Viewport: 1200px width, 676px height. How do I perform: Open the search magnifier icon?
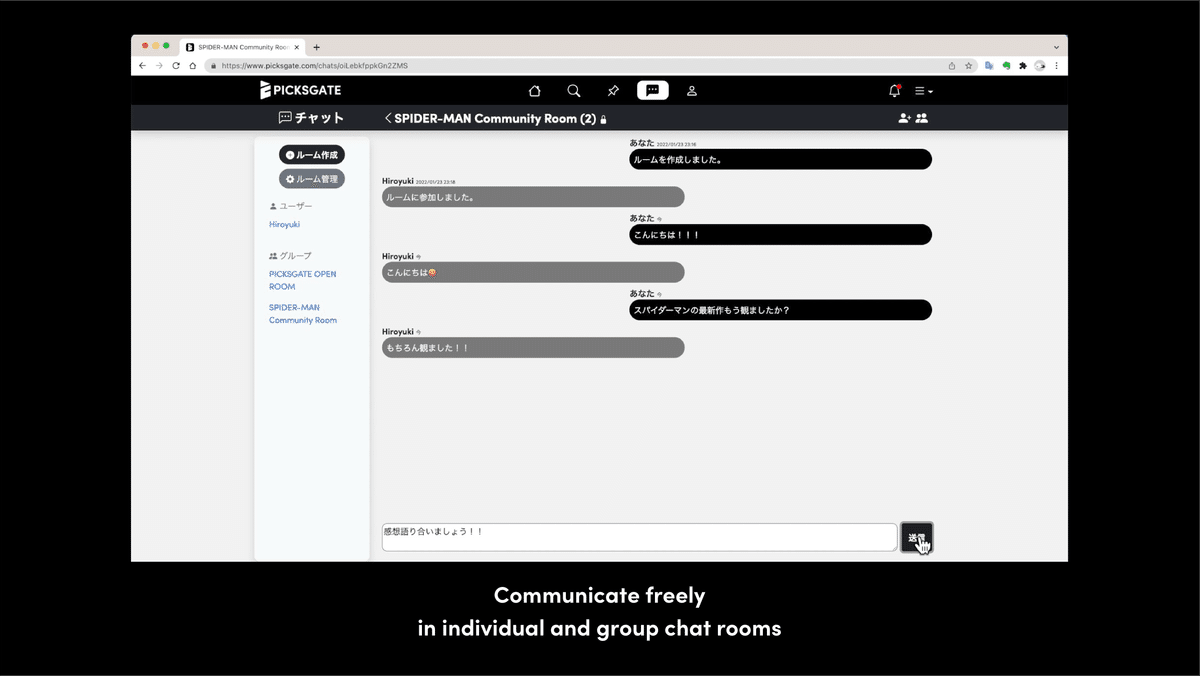[x=574, y=90]
